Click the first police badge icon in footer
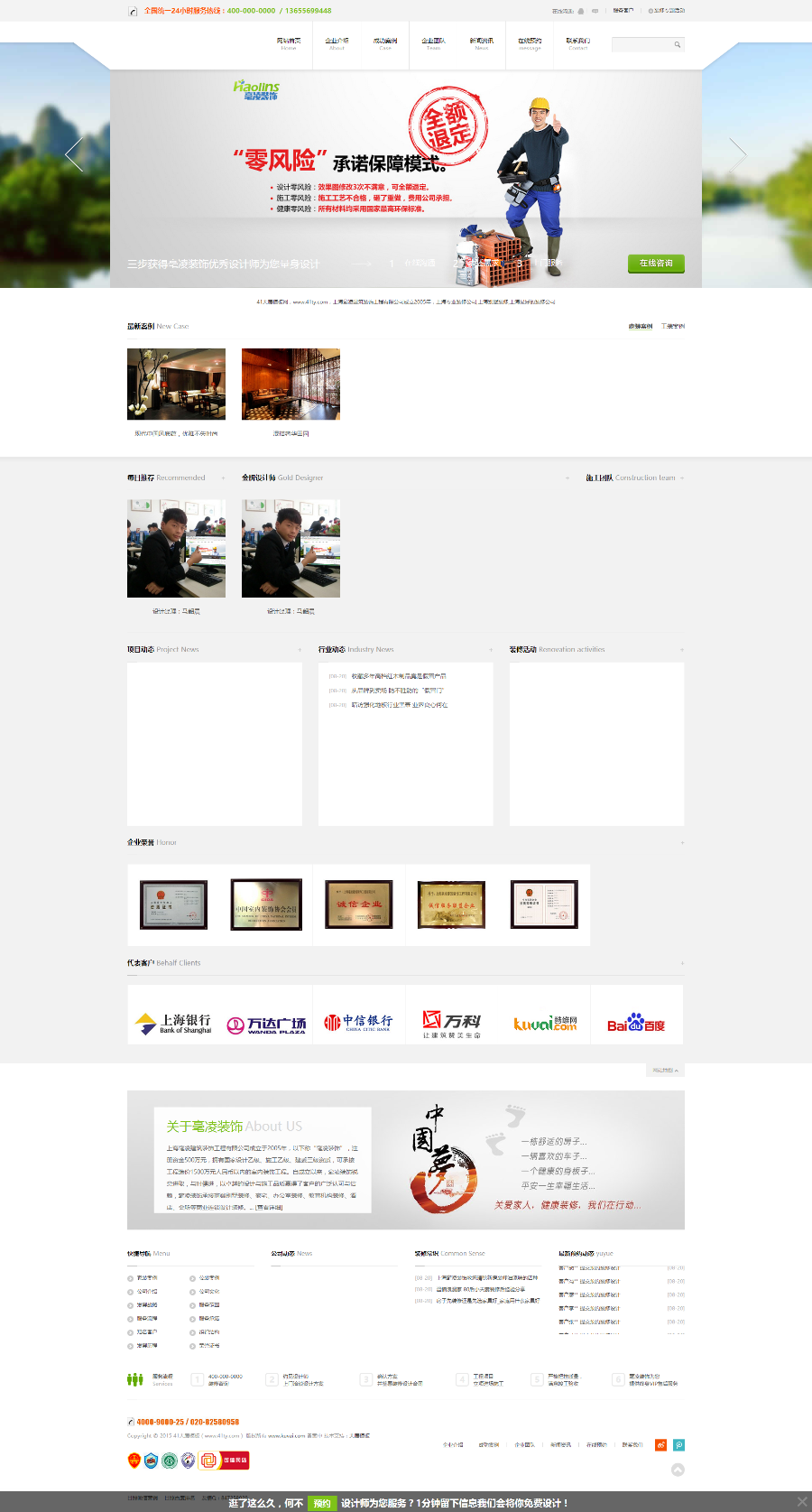This screenshot has height=1512, width=812. [x=134, y=1460]
